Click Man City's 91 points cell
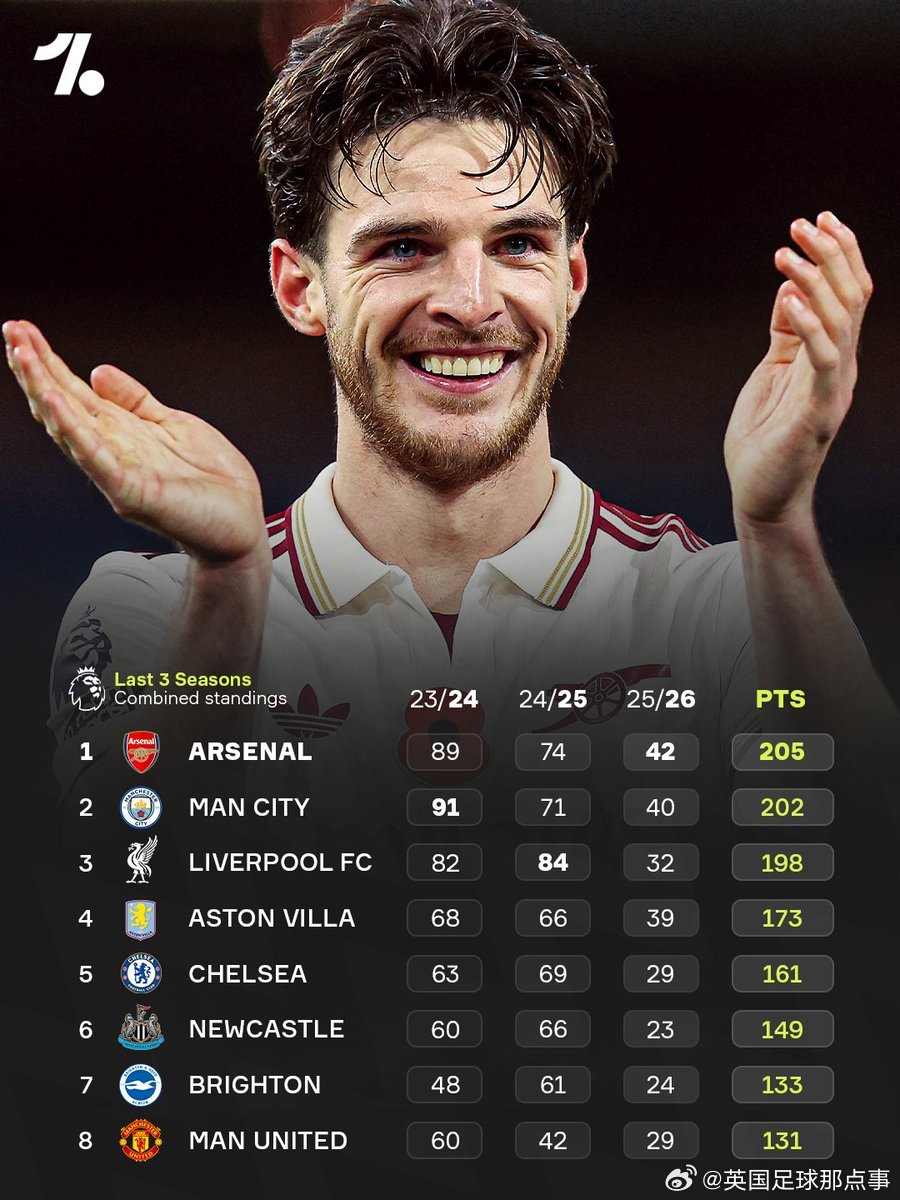The width and height of the screenshot is (900, 1200). pyautogui.click(x=445, y=807)
